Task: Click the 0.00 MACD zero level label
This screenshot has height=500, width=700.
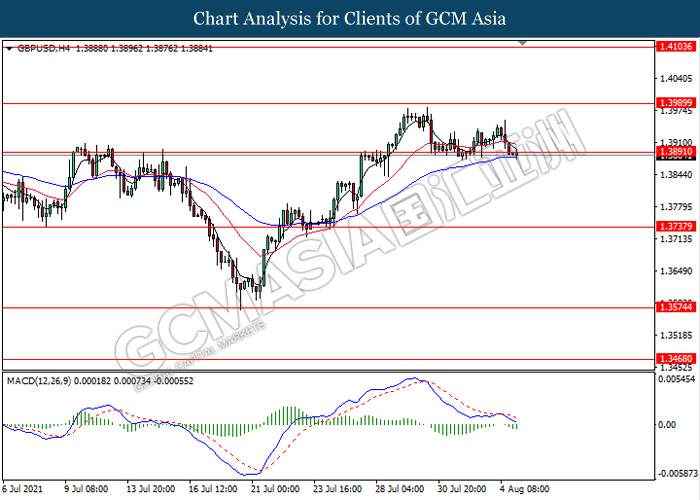Action: [x=667, y=425]
